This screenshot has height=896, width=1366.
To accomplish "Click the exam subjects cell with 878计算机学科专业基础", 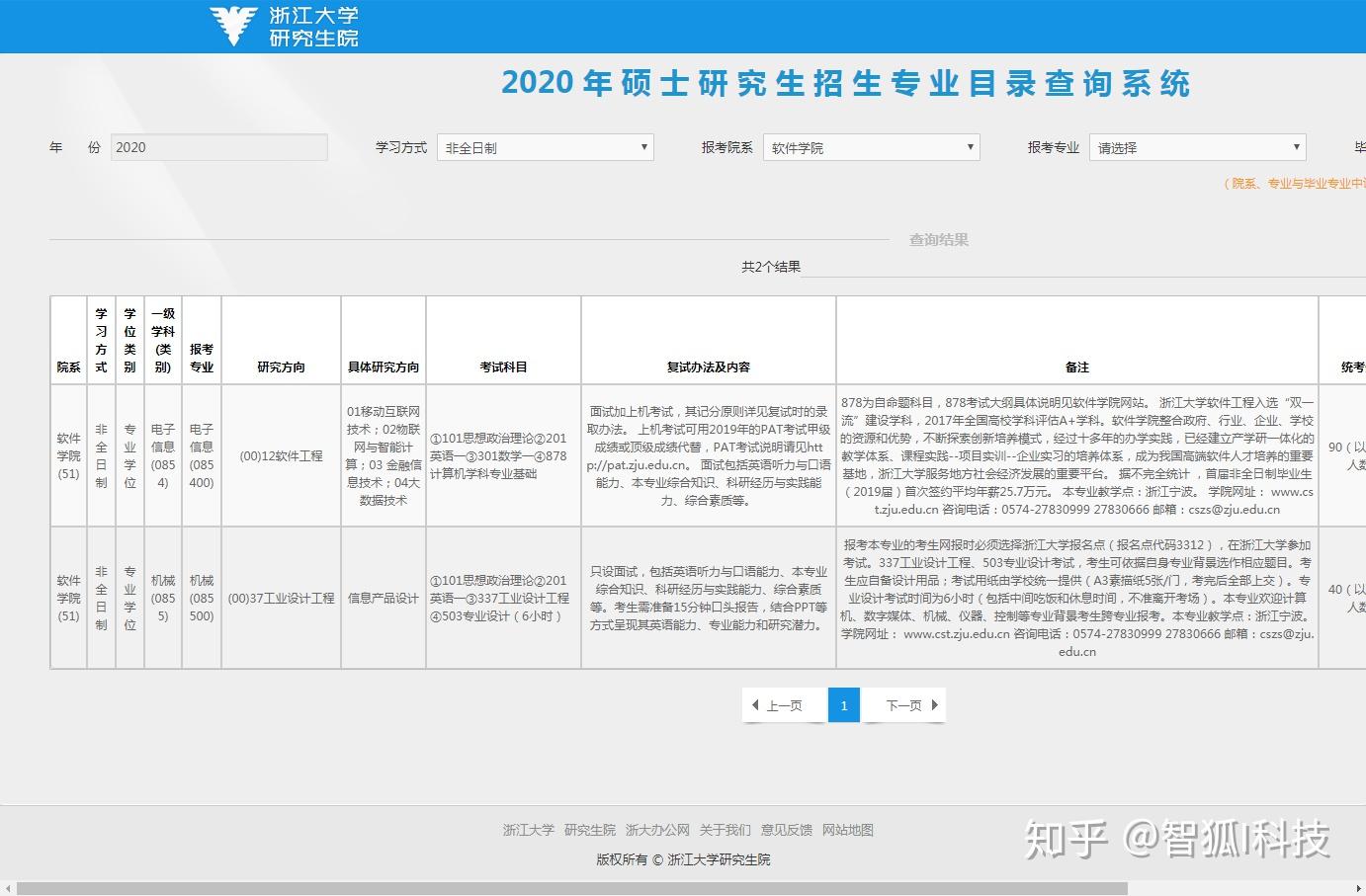I will tap(503, 455).
